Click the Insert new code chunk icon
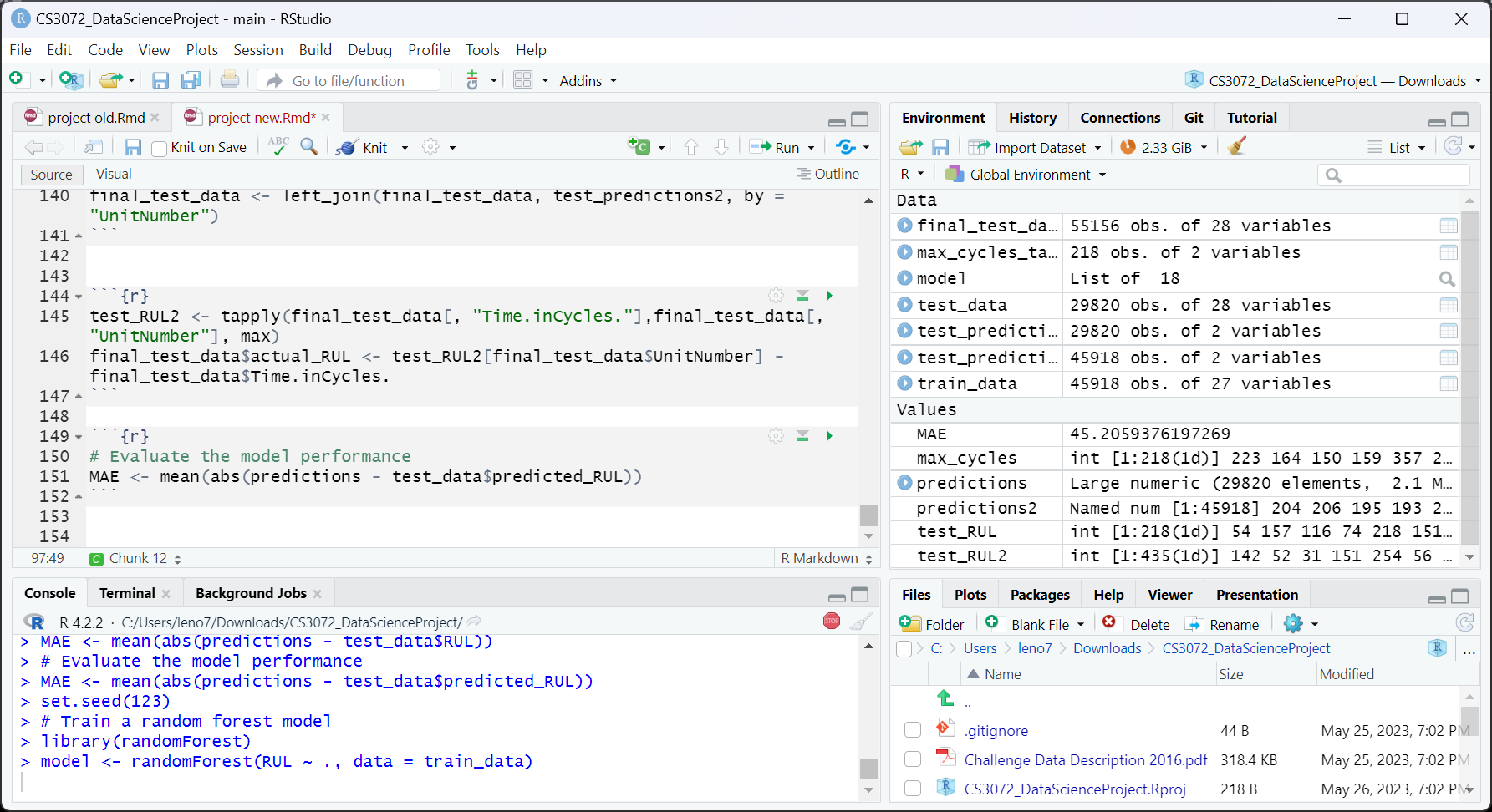The height and width of the screenshot is (812, 1492). [x=639, y=147]
